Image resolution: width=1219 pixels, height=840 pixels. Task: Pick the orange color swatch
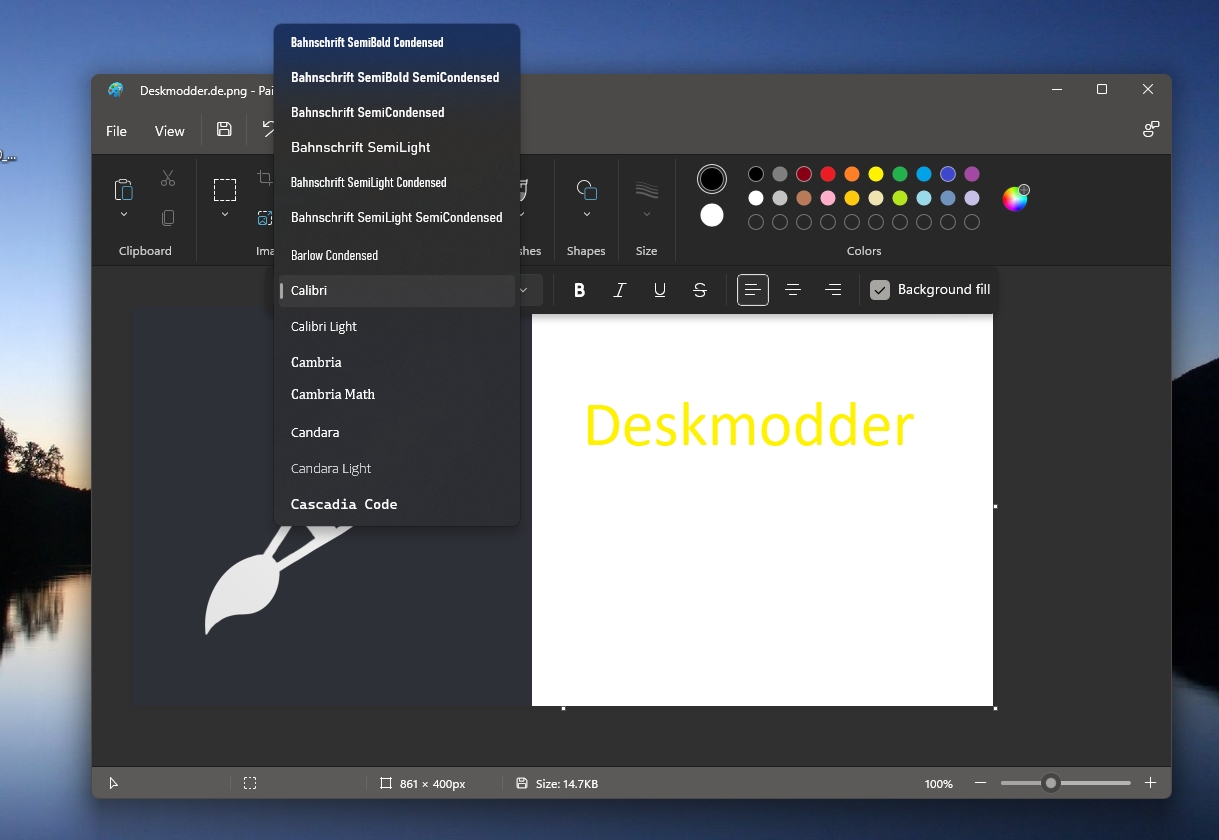click(x=852, y=174)
